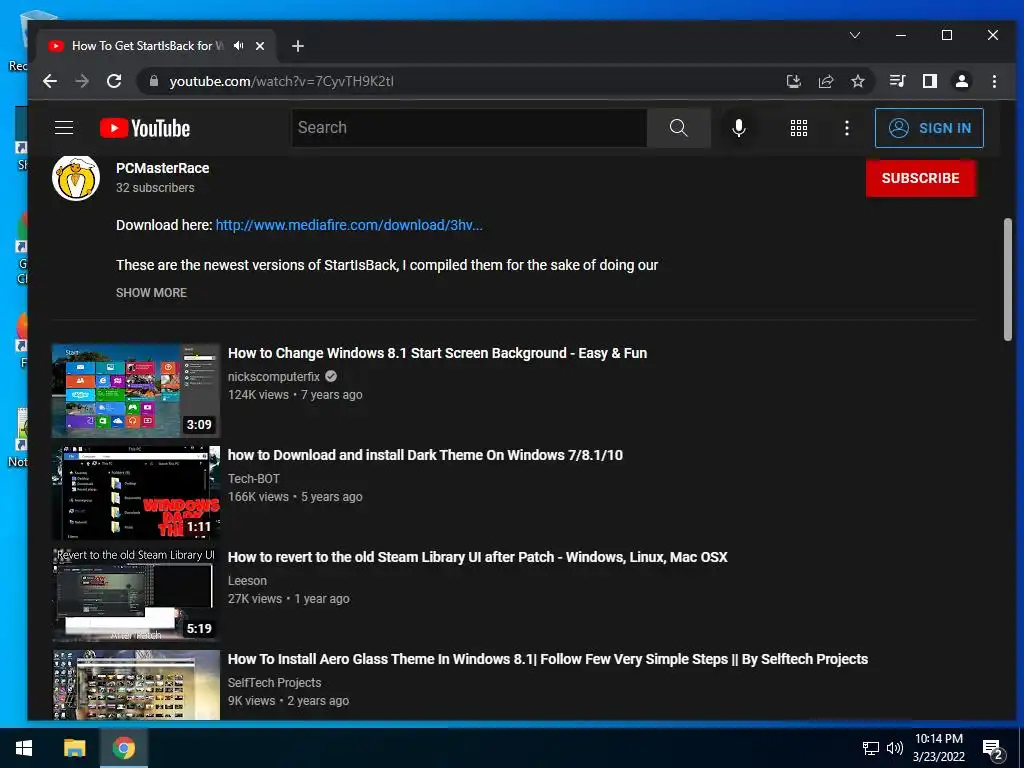Click '9K views • 2 years ago' text
The image size is (1024, 768).
(x=289, y=701)
